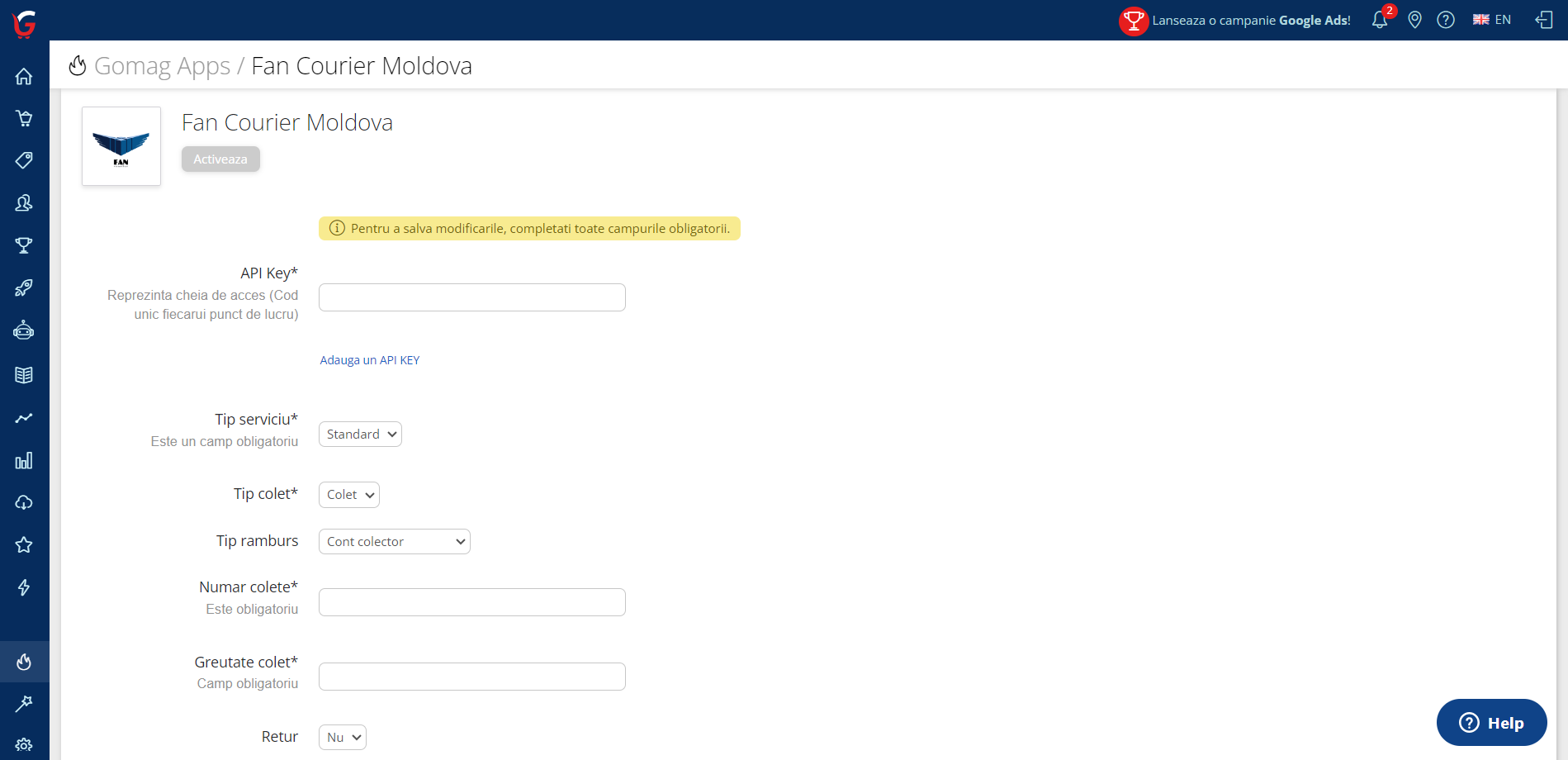This screenshot has height=760, width=1568.
Task: Open the customers icon in sidebar
Action: tap(24, 202)
